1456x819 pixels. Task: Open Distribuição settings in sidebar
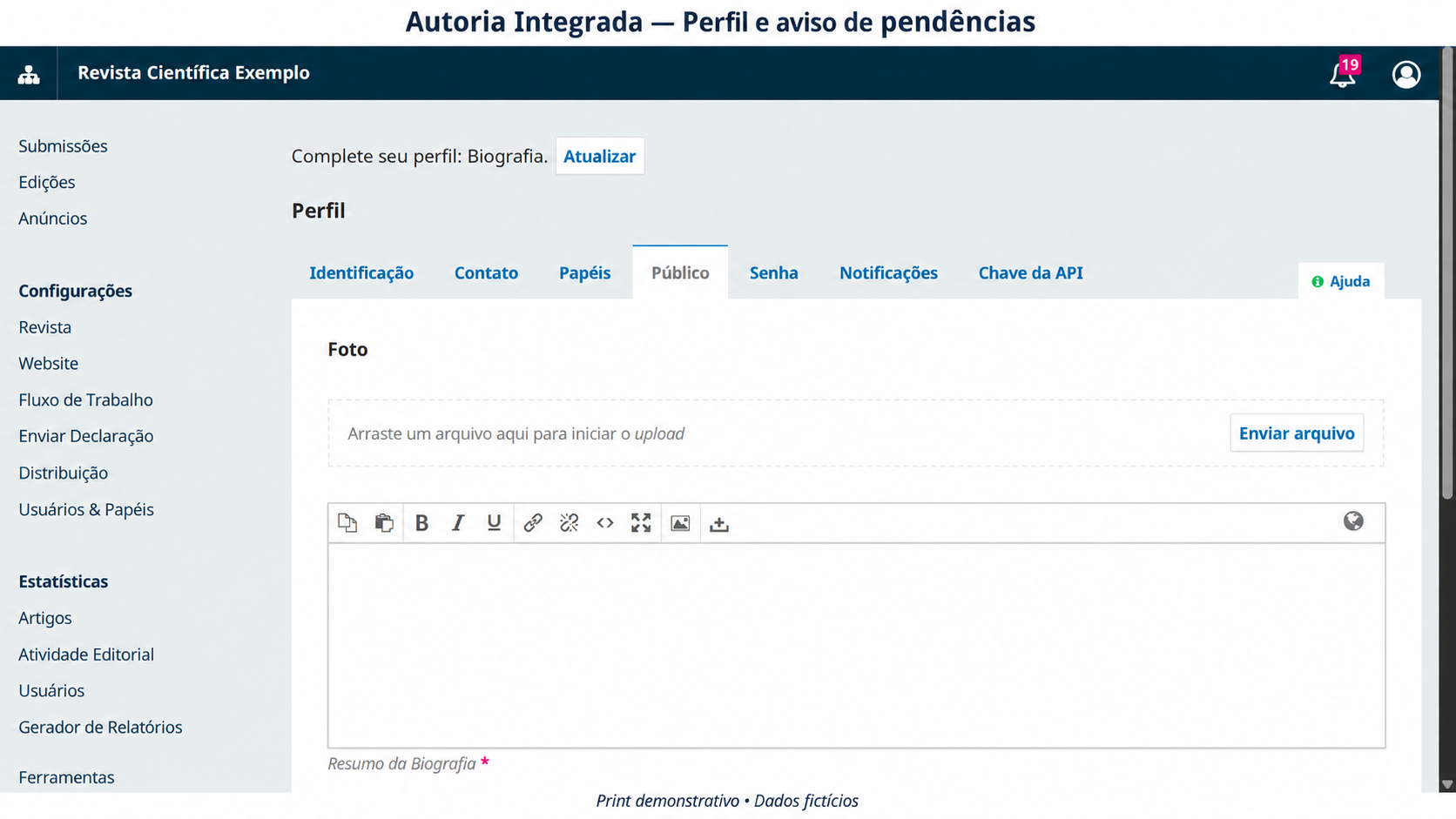tap(64, 473)
